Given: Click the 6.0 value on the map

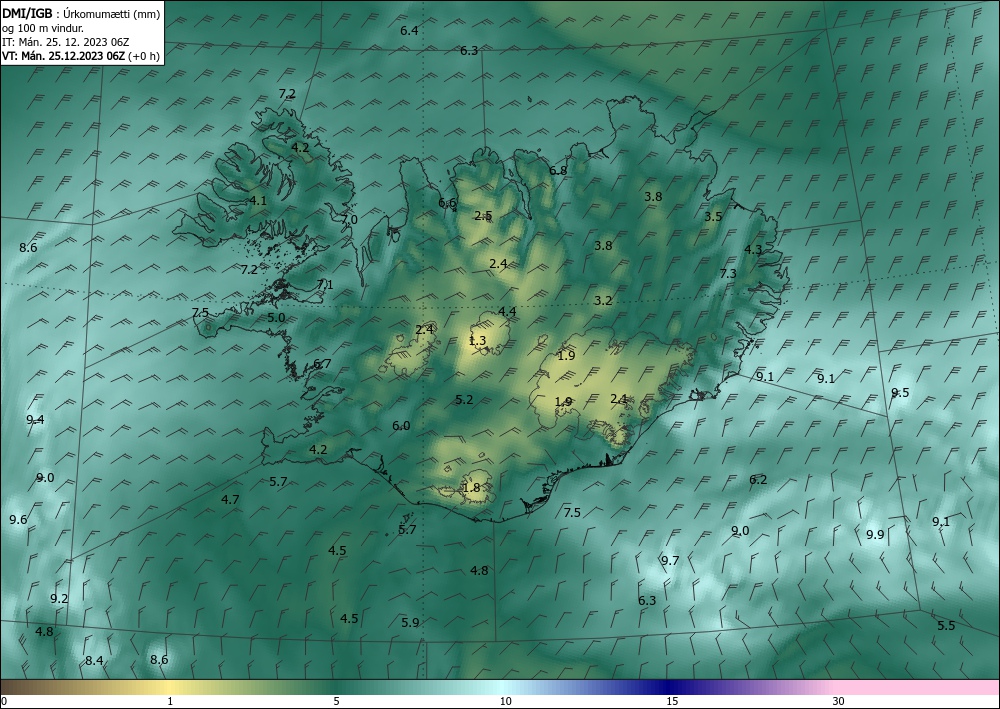Looking at the screenshot, I should [x=401, y=426].
